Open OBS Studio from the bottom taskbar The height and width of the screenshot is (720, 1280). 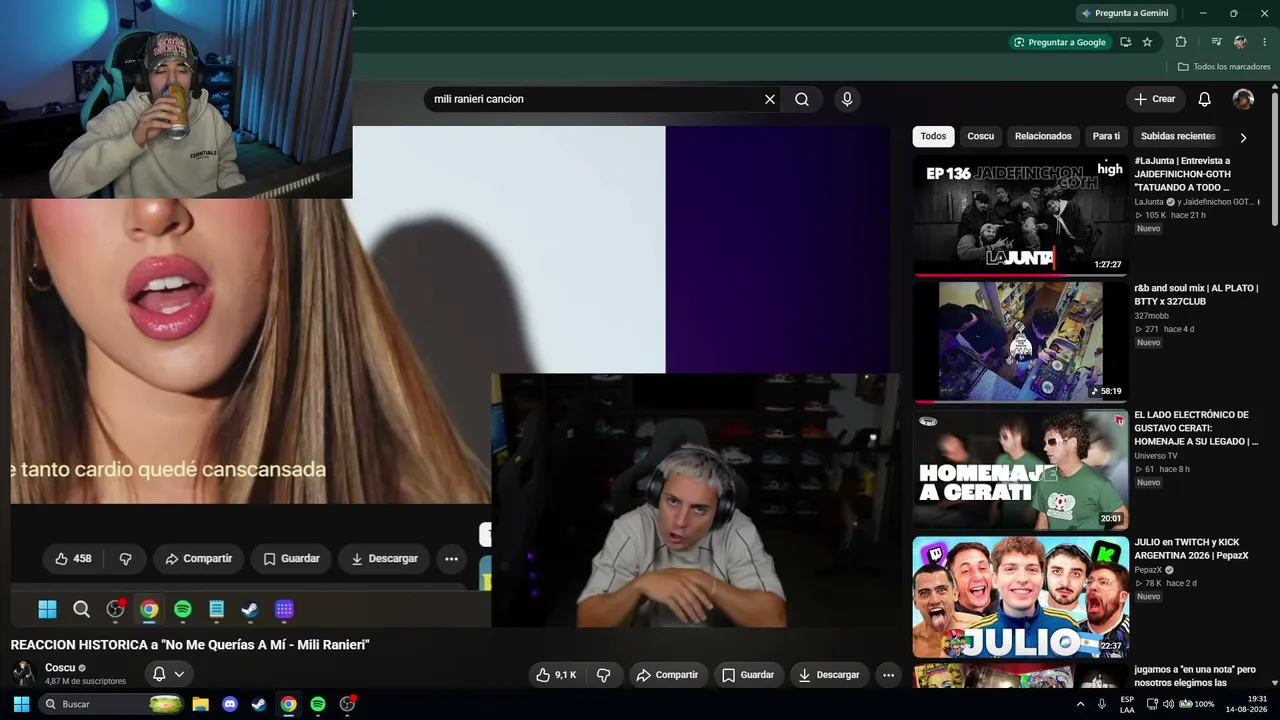347,704
